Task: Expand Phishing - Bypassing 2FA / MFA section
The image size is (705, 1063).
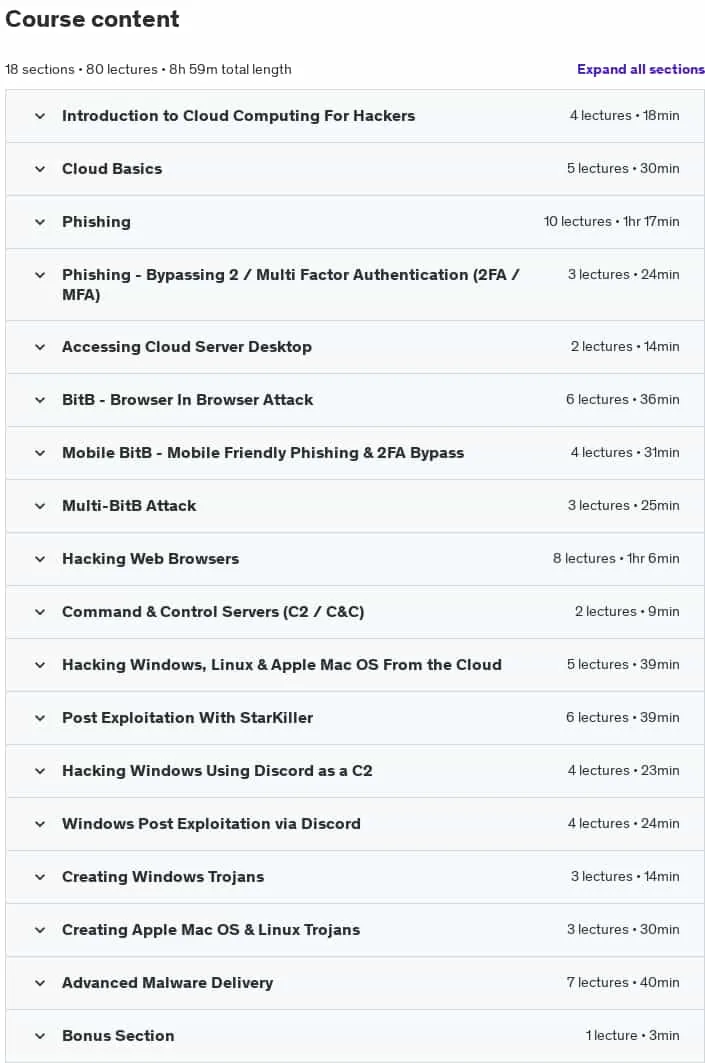Action: 355,285
